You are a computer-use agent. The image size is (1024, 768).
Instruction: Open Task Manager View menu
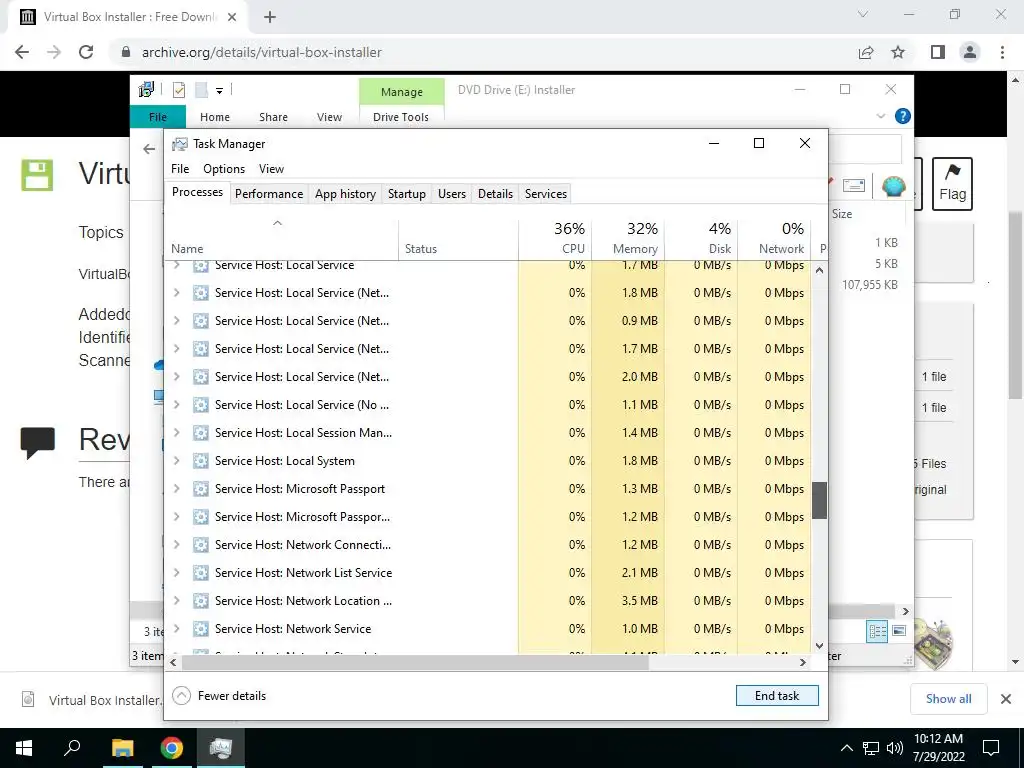coord(271,168)
